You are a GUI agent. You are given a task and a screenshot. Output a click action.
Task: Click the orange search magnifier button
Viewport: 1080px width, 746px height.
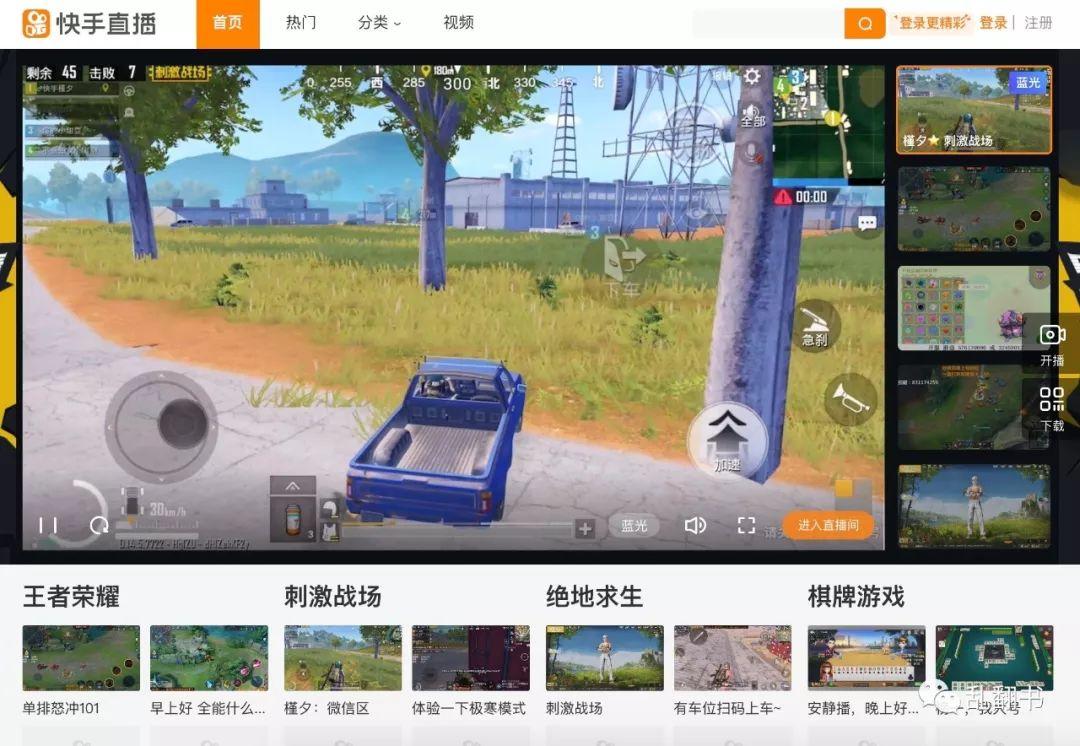tap(864, 23)
